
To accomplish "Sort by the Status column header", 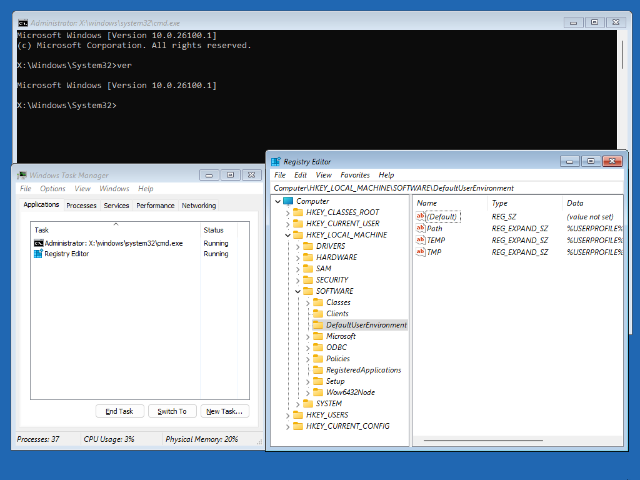I will pos(220,230).
